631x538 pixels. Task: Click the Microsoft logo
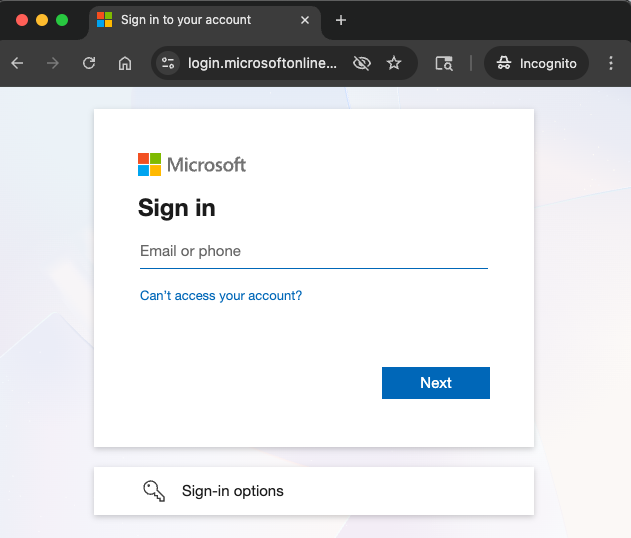192,165
